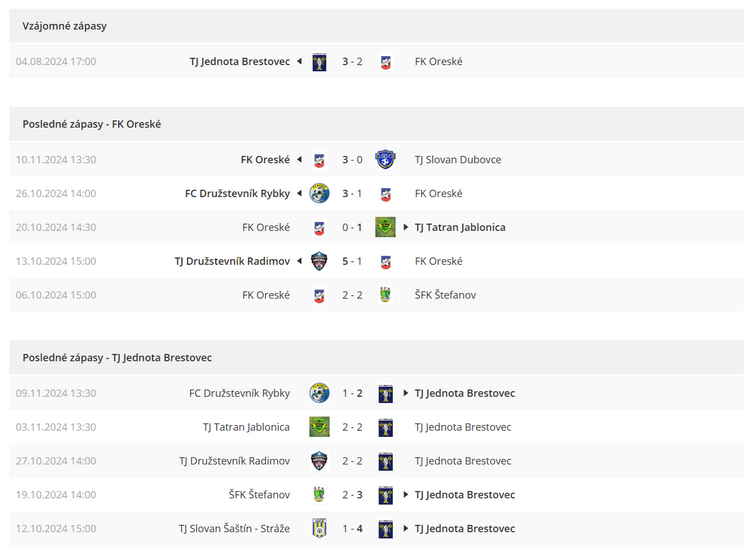Screen dimensions: 750x555
Task: Click the FK Oreské logo in 10.11.2024 match
Action: [319, 160]
